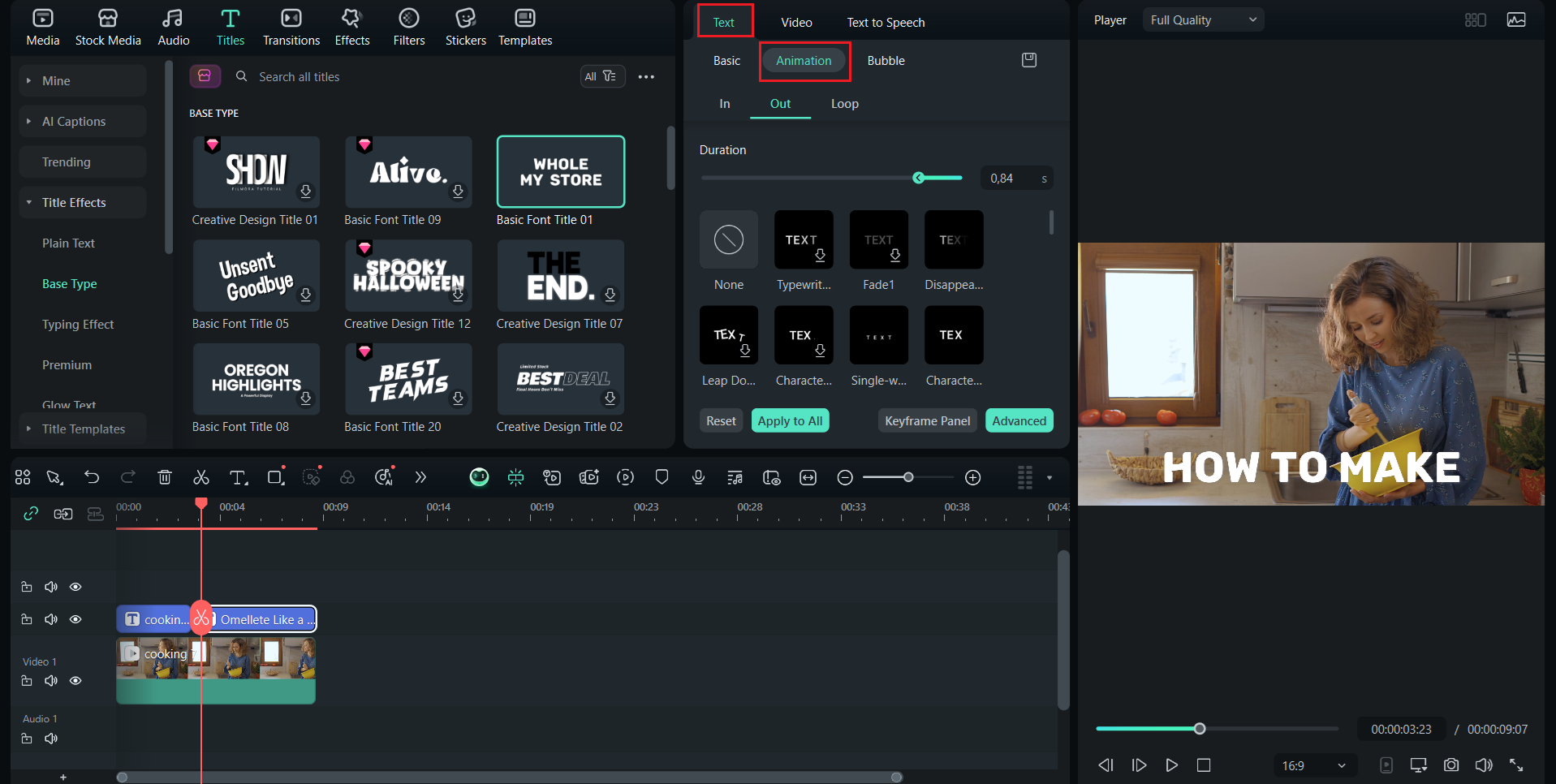Toggle visibility of the Video 1 track
The height and width of the screenshot is (784, 1556).
[75, 680]
